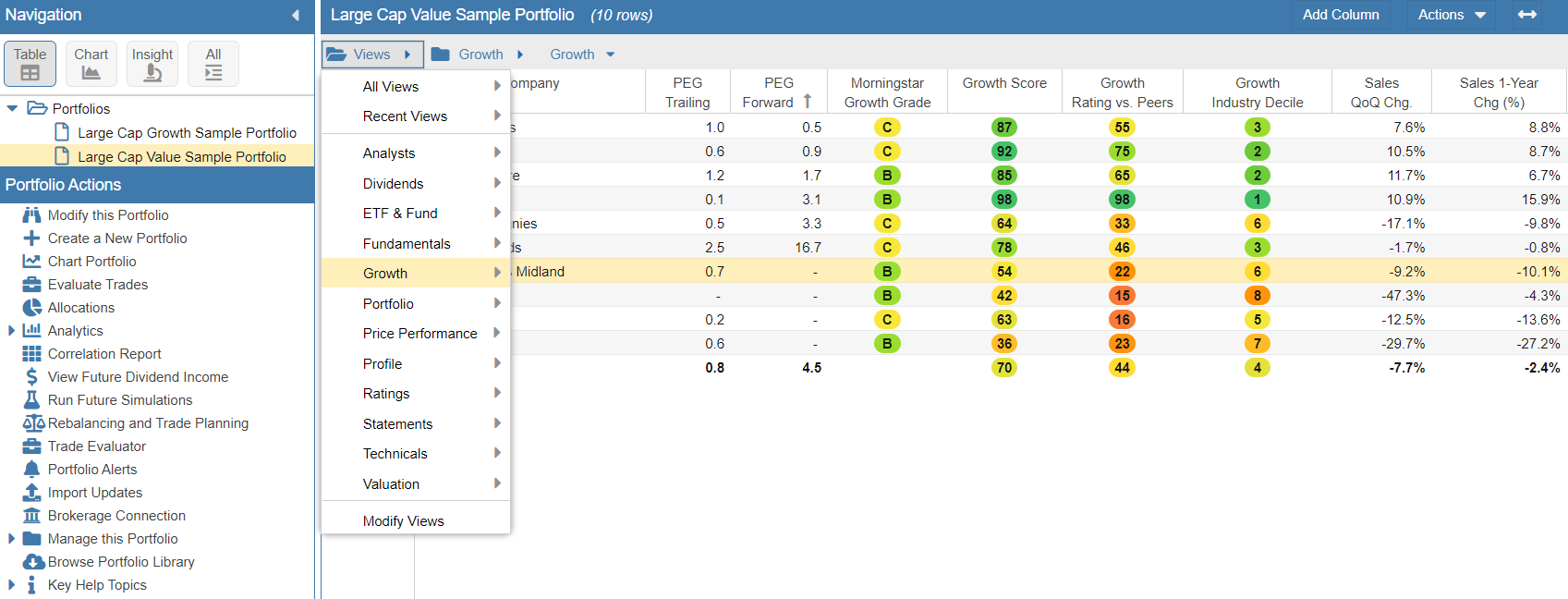Screen dimensions: 1568x599
Task: Collapse the Portfolios tree node
Action: click(12, 108)
